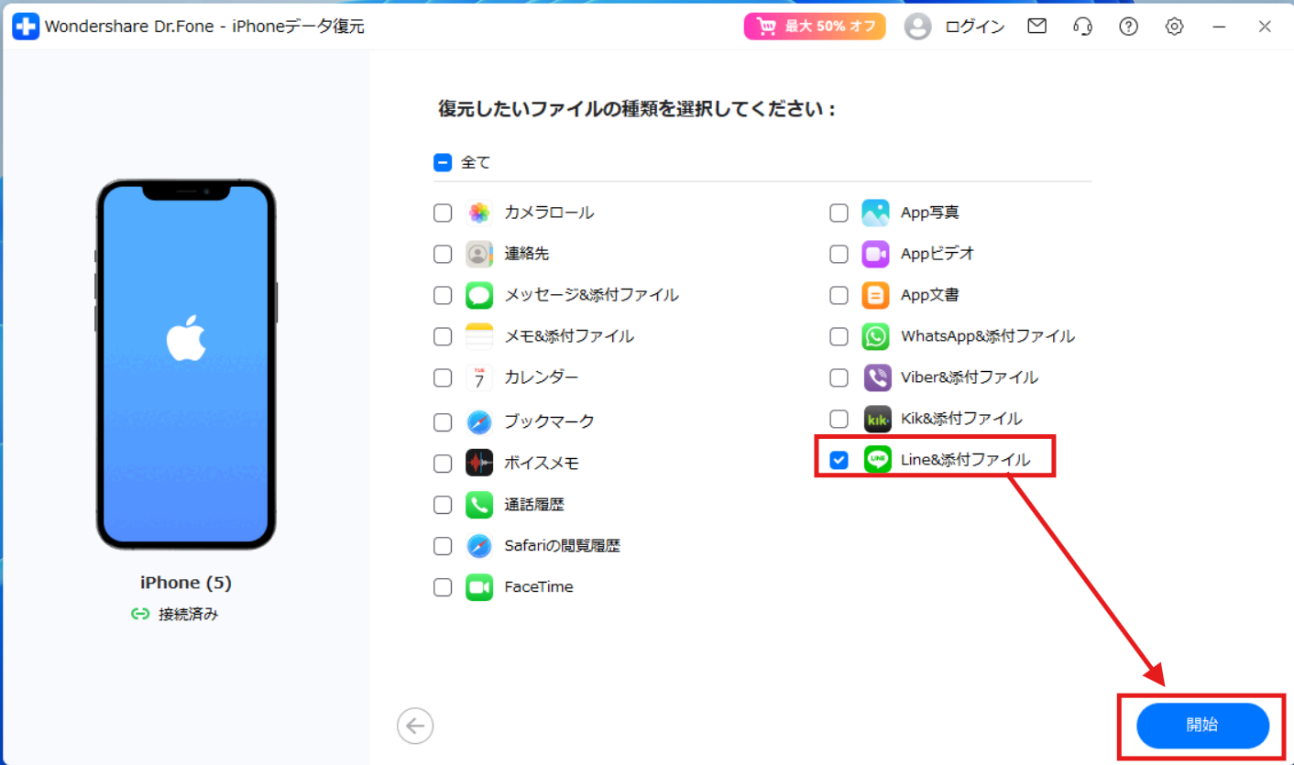Check the FaceTime checkbox
This screenshot has height=765, width=1294.
coord(442,587)
